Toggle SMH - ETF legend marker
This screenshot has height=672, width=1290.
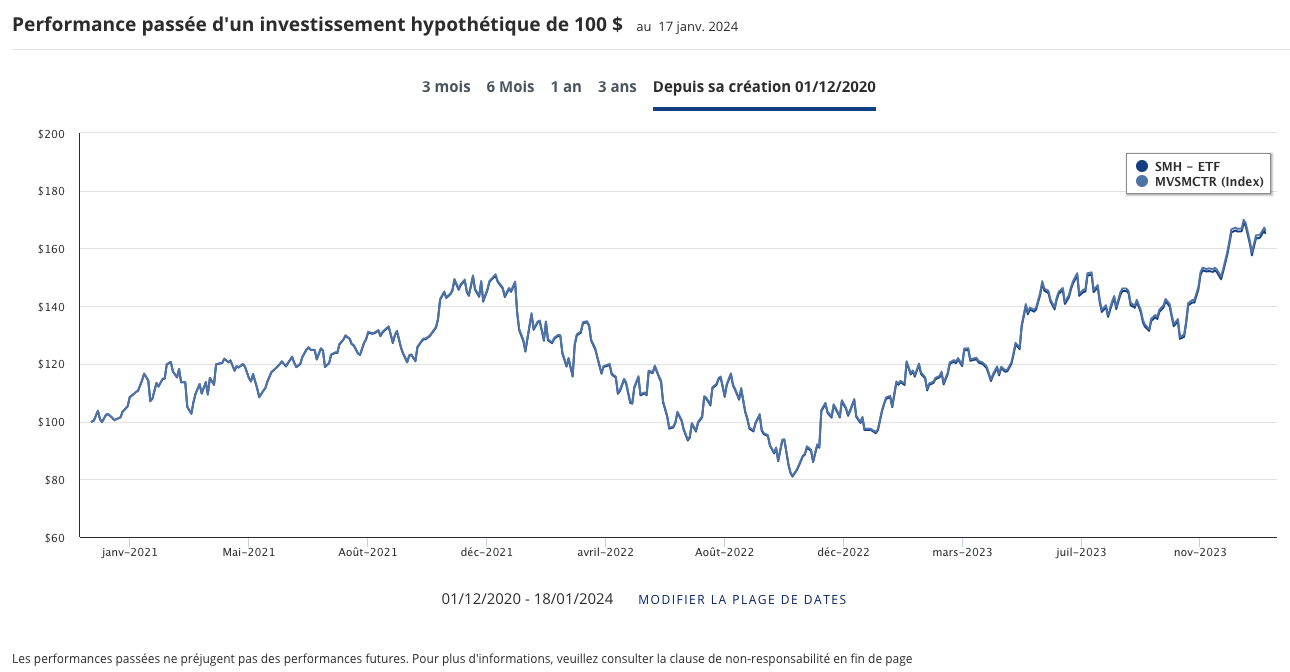pyautogui.click(x=1142, y=166)
